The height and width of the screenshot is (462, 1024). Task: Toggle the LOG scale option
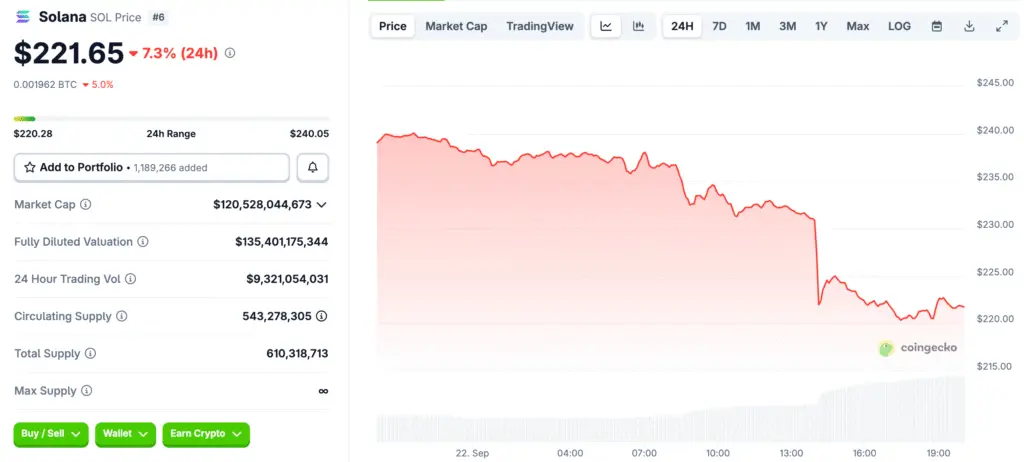[899, 26]
